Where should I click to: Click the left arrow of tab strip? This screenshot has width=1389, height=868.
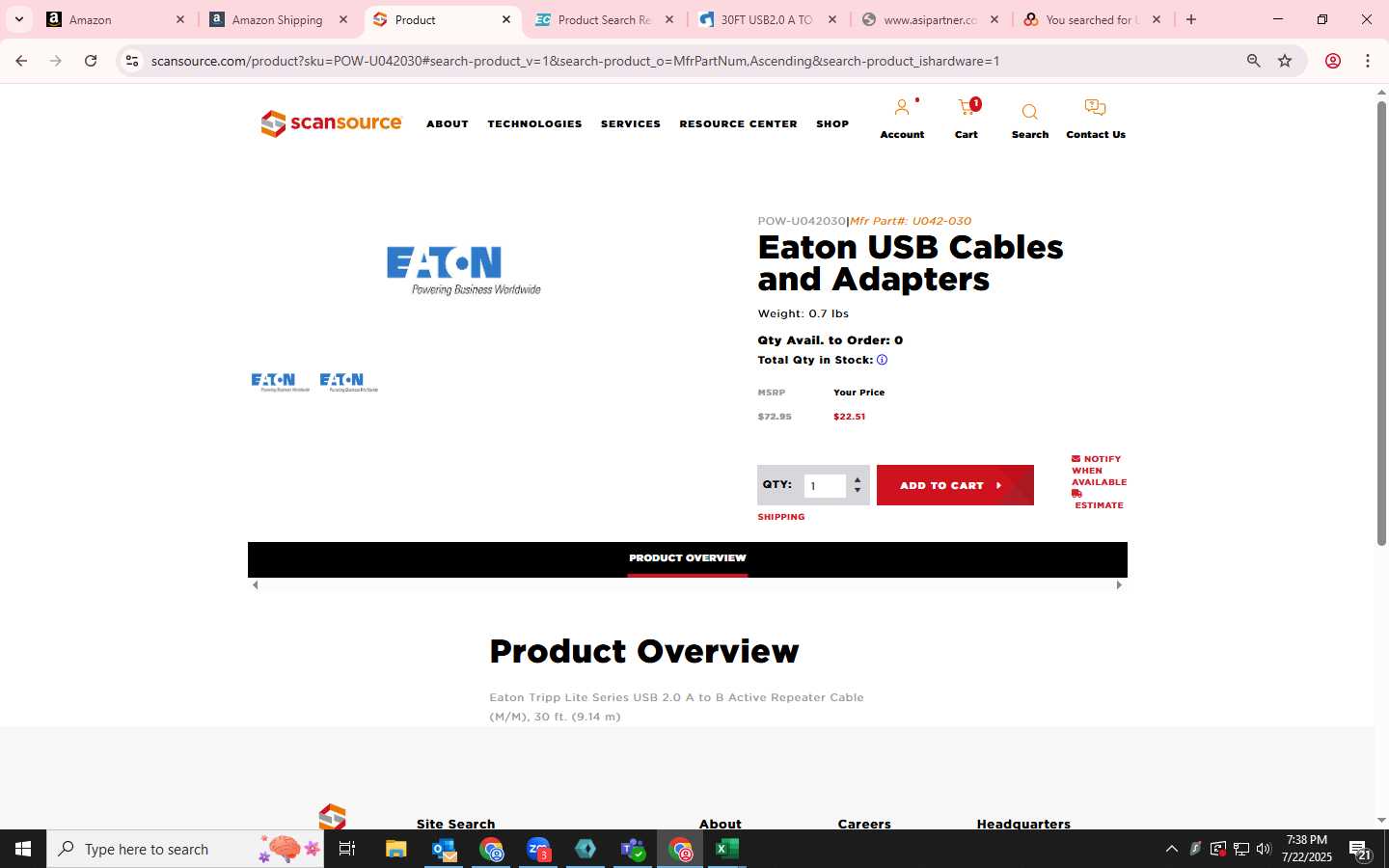(x=255, y=584)
